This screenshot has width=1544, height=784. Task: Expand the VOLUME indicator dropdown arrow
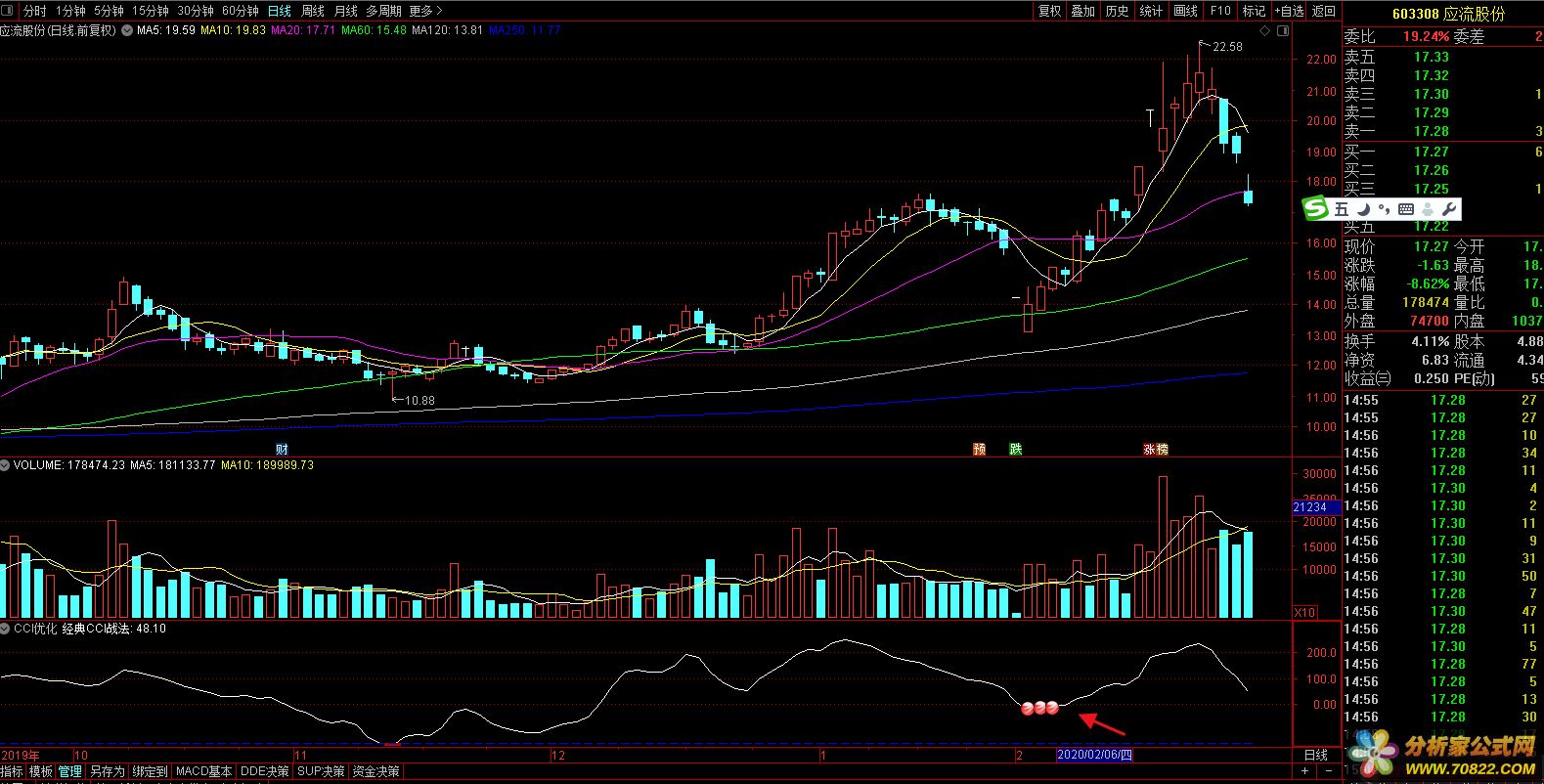(x=6, y=465)
